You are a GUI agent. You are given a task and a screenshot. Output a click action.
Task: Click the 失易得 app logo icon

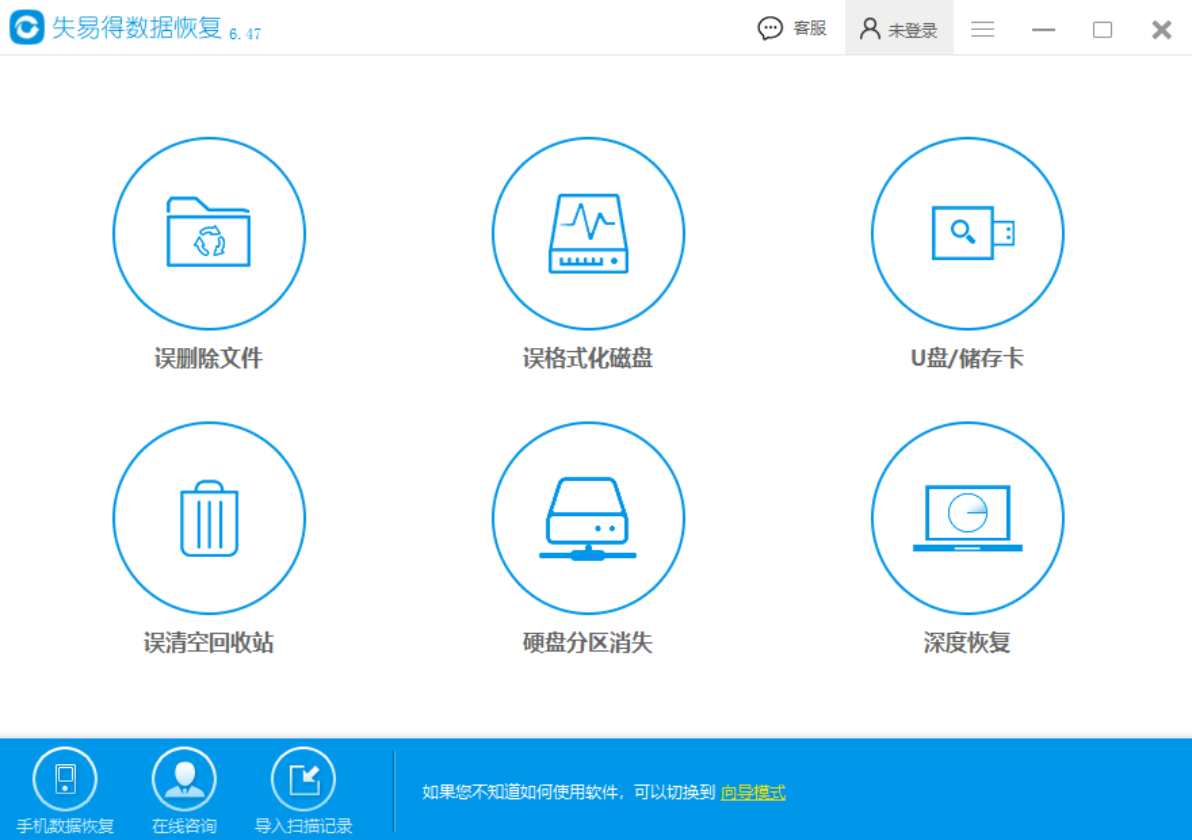pyautogui.click(x=28, y=28)
